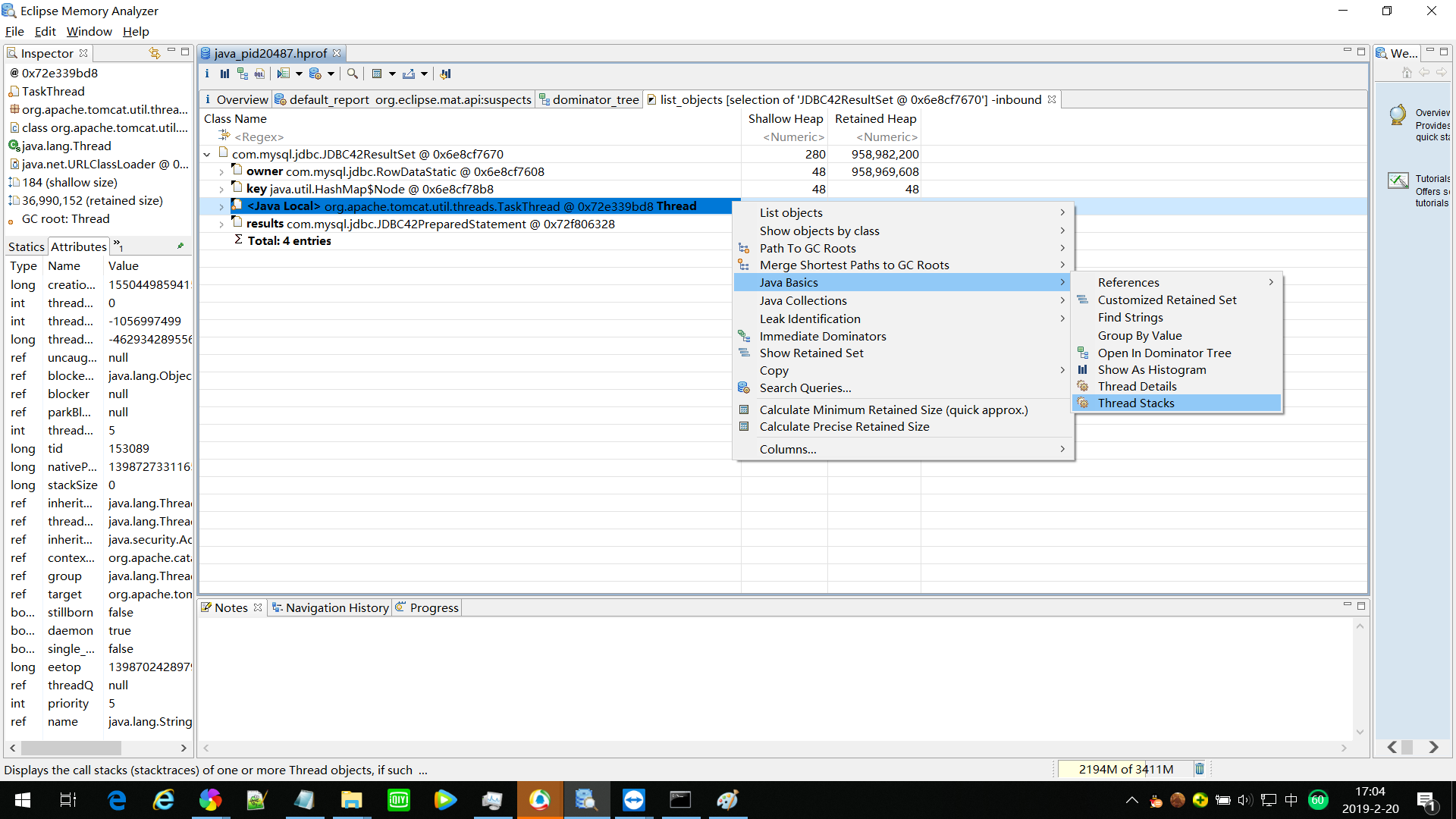Open the dominator tree toolbar icon
The width and height of the screenshot is (1456, 819).
coord(243,74)
